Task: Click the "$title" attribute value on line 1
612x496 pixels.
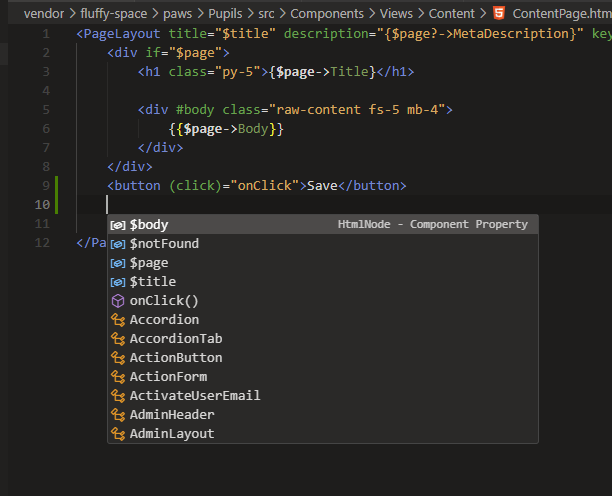Action: (x=246, y=34)
